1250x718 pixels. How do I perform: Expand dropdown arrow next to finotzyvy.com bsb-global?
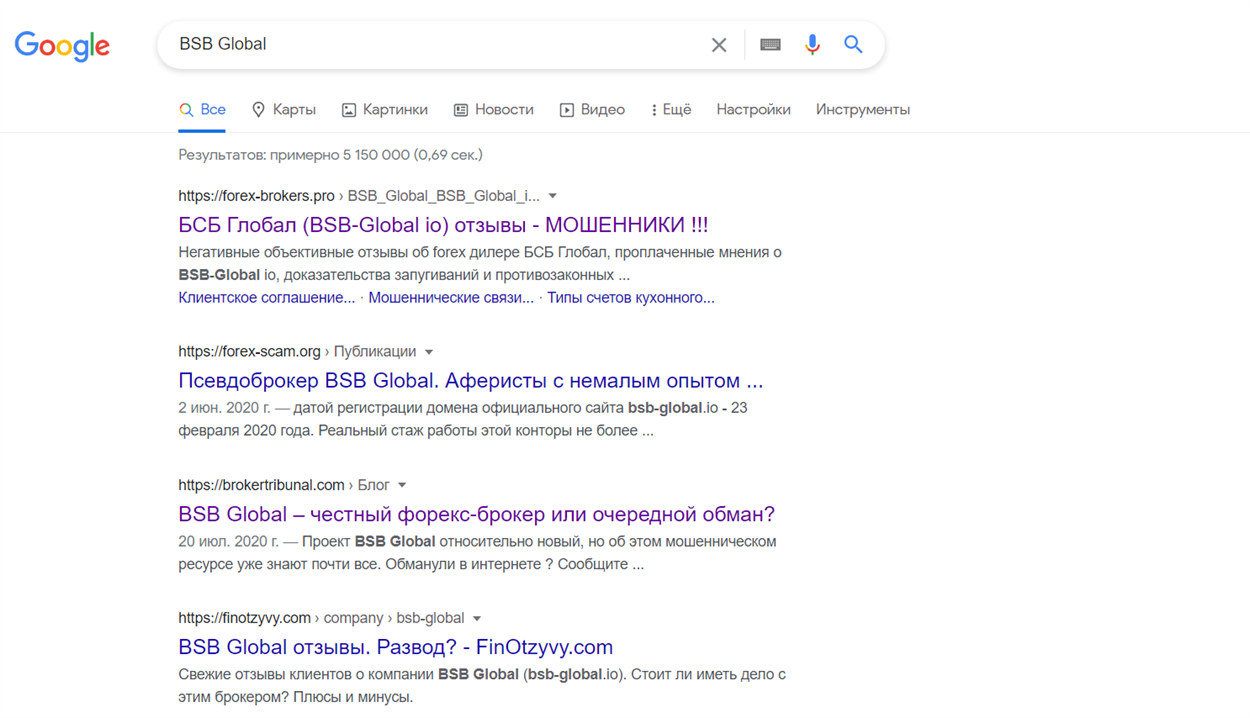click(x=477, y=618)
